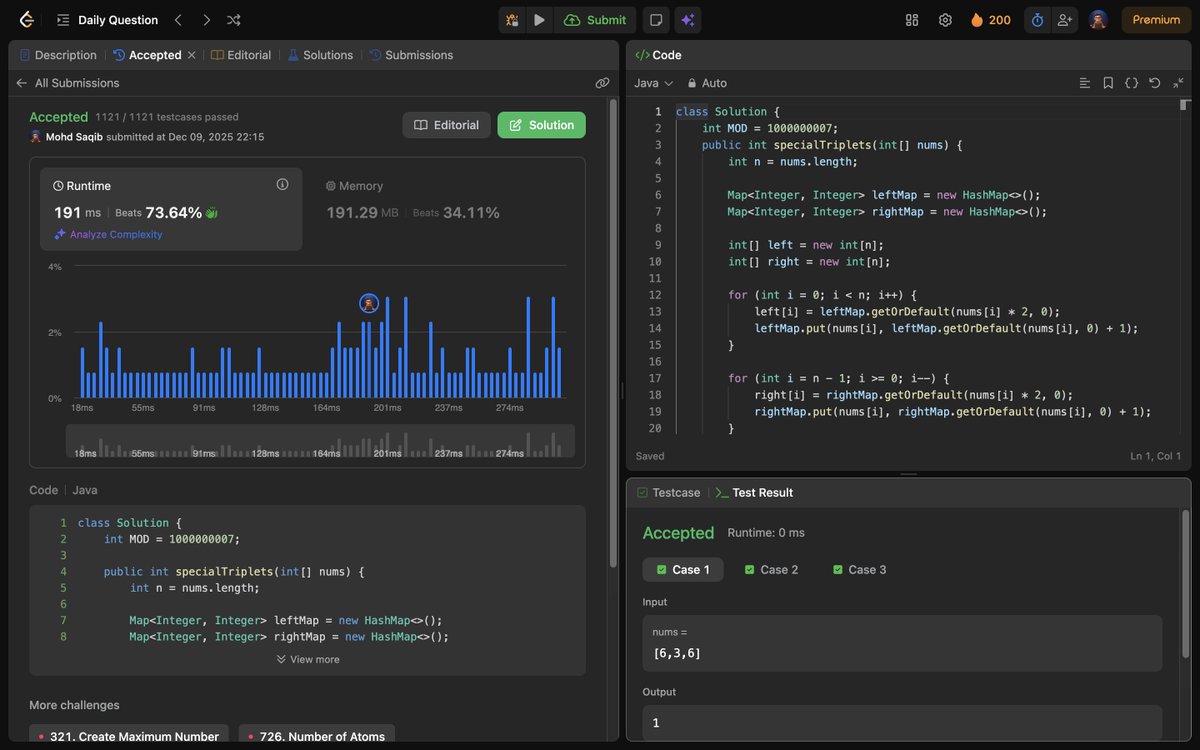The width and height of the screenshot is (1200, 750).
Task: View the 200 streak flame counter
Action: pos(991,20)
